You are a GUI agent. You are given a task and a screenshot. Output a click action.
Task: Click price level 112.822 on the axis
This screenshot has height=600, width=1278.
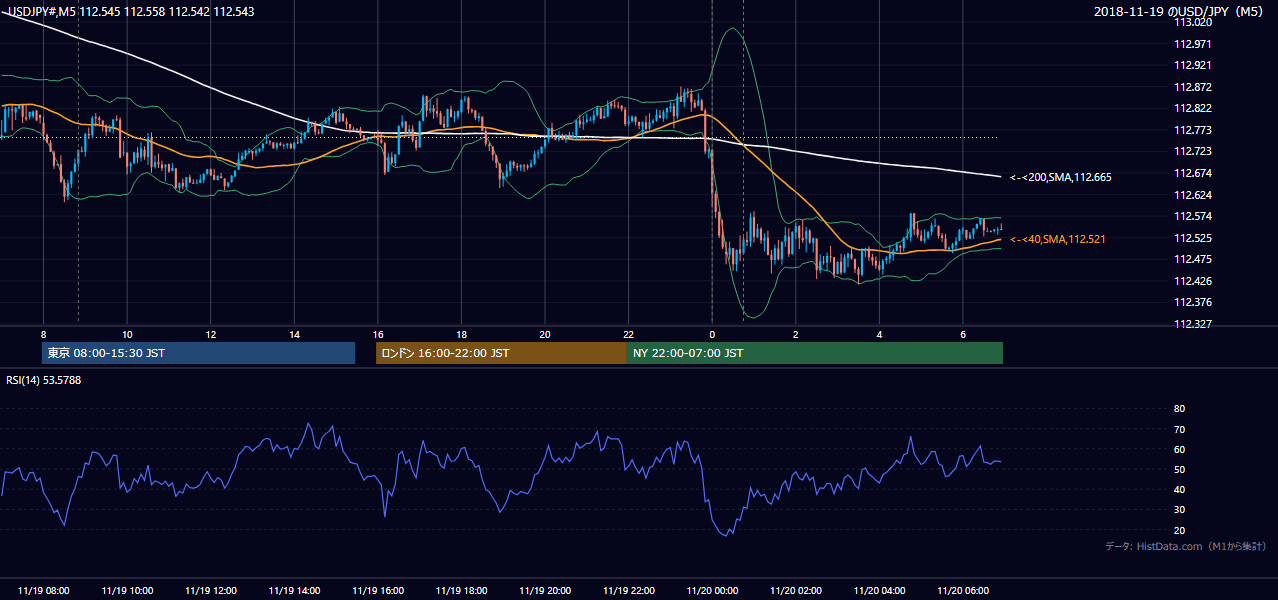(x=1193, y=108)
